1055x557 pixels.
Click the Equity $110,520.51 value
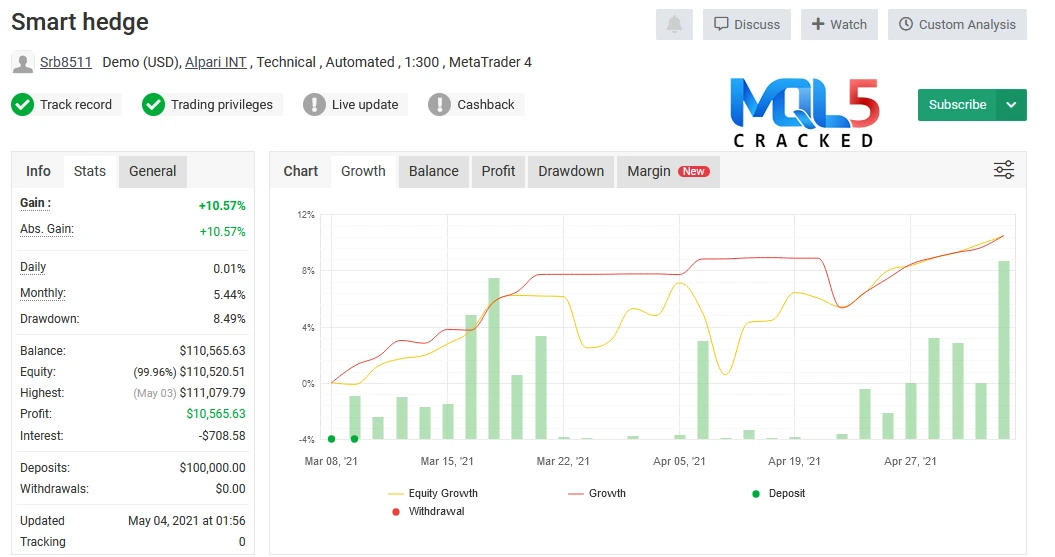click(x=213, y=371)
